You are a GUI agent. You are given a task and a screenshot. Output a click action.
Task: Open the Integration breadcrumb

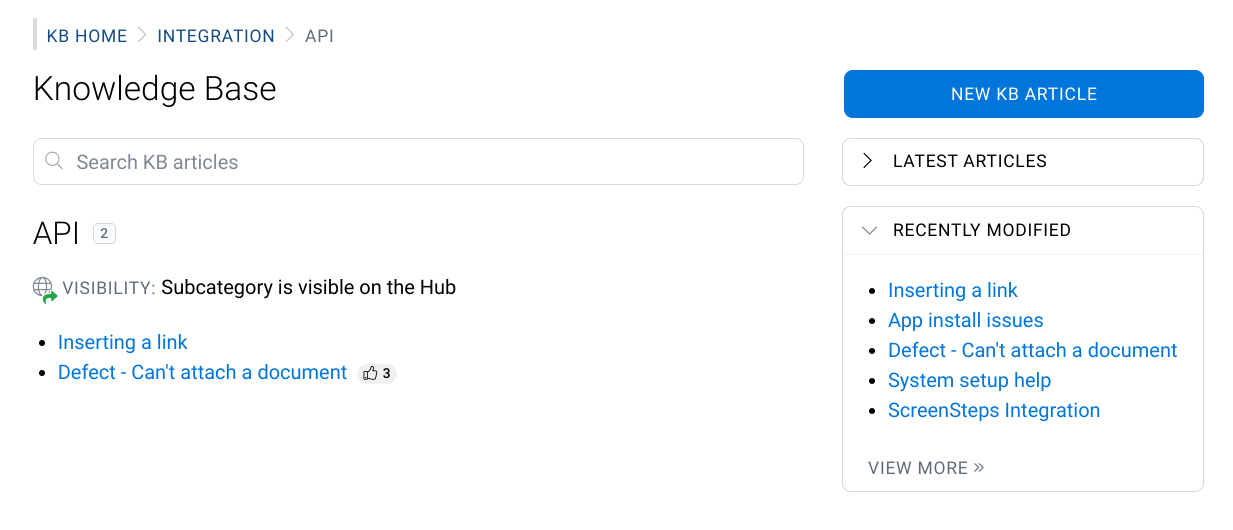(216, 36)
